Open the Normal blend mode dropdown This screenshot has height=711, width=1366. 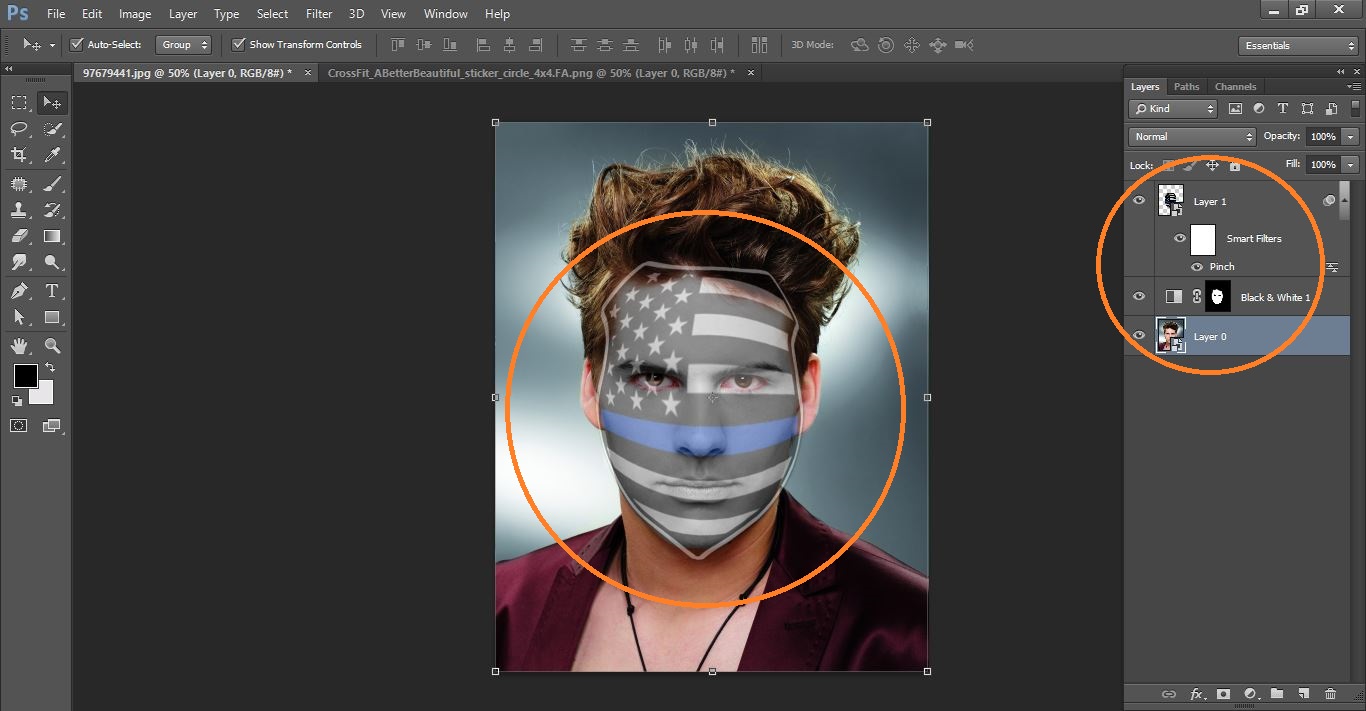click(x=1191, y=135)
